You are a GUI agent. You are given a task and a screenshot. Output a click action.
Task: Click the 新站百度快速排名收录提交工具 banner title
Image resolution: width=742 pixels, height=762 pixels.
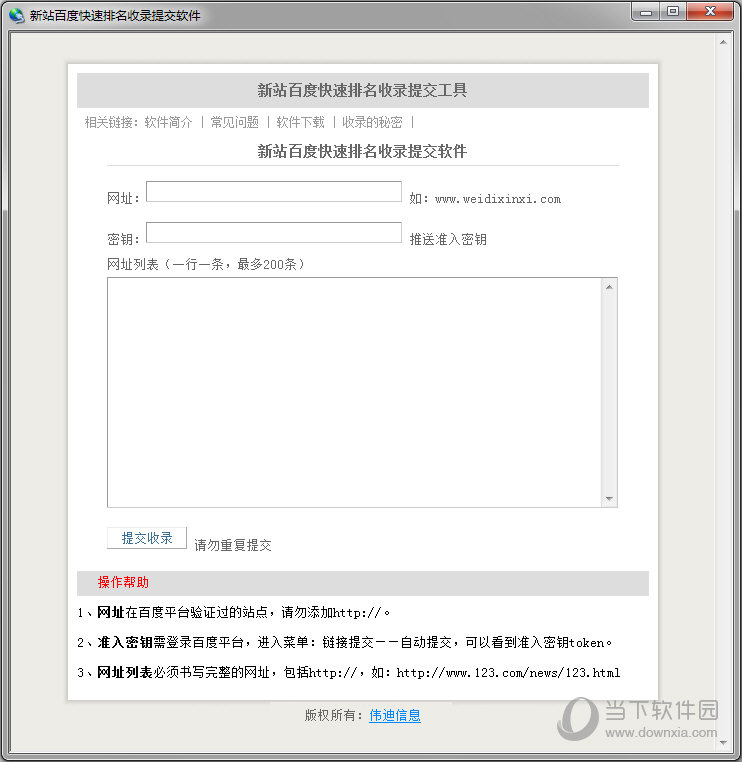coord(362,90)
